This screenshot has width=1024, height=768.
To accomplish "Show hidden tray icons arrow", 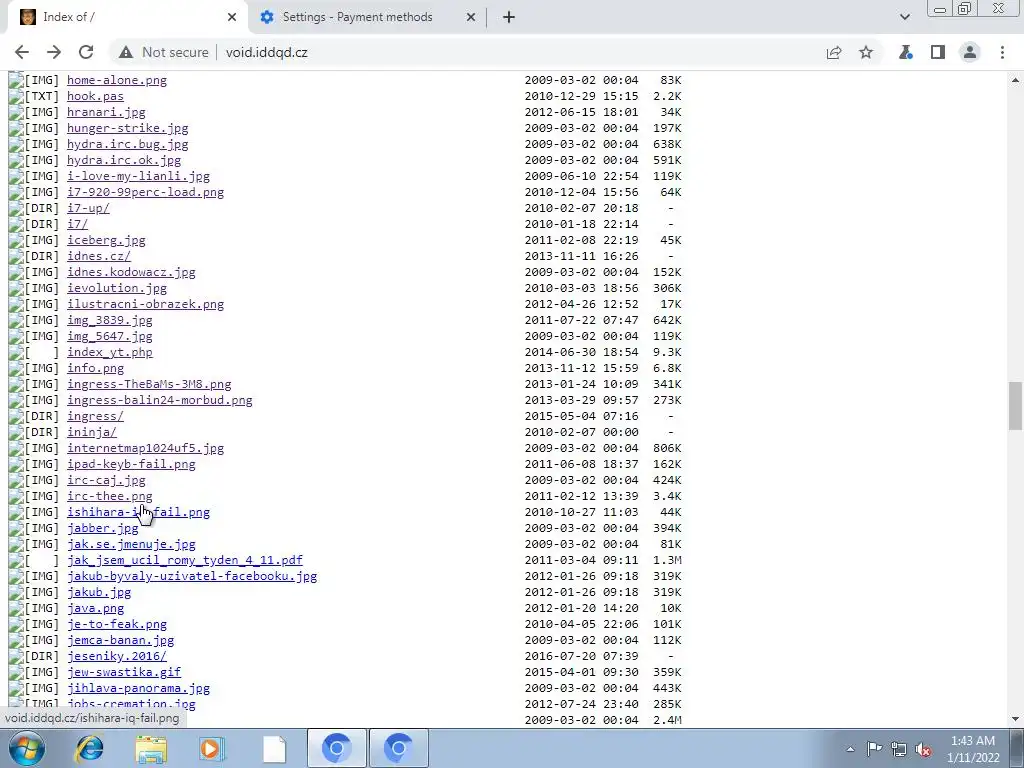I will click(850, 749).
